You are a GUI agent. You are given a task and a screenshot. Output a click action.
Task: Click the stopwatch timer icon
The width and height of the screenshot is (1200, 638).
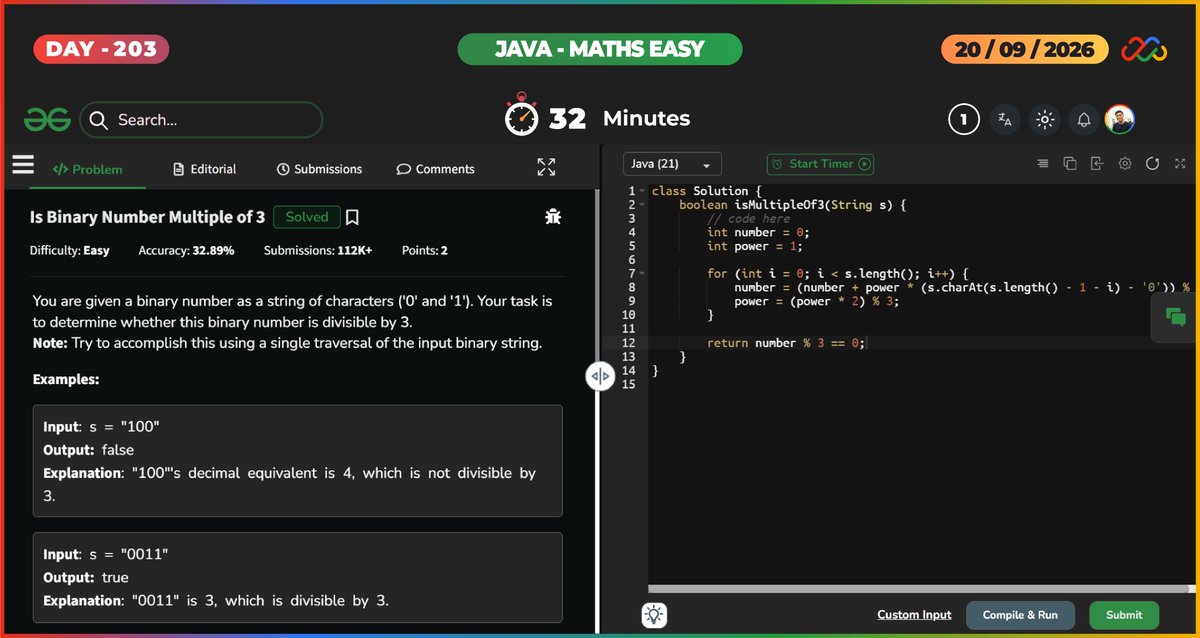521,115
